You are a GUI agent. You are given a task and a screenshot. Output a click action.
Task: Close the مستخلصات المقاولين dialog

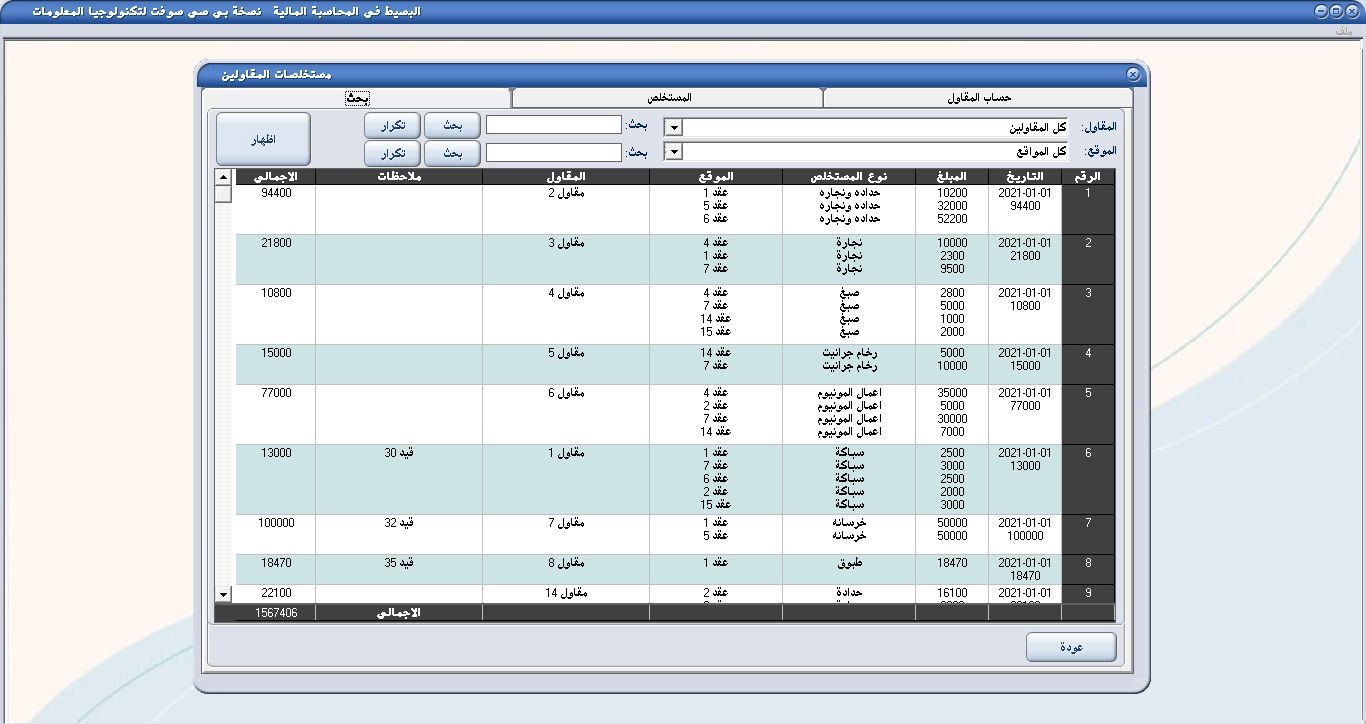coord(1132,75)
